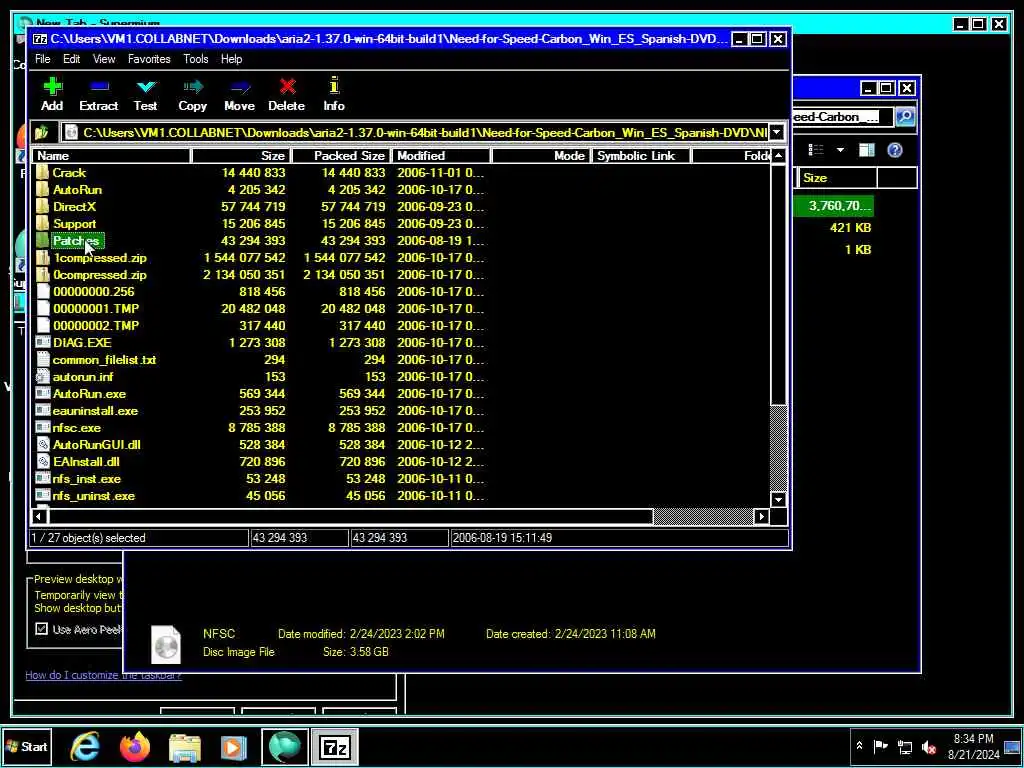Sort by the Name column header
This screenshot has width=1024, height=768.
coord(112,155)
